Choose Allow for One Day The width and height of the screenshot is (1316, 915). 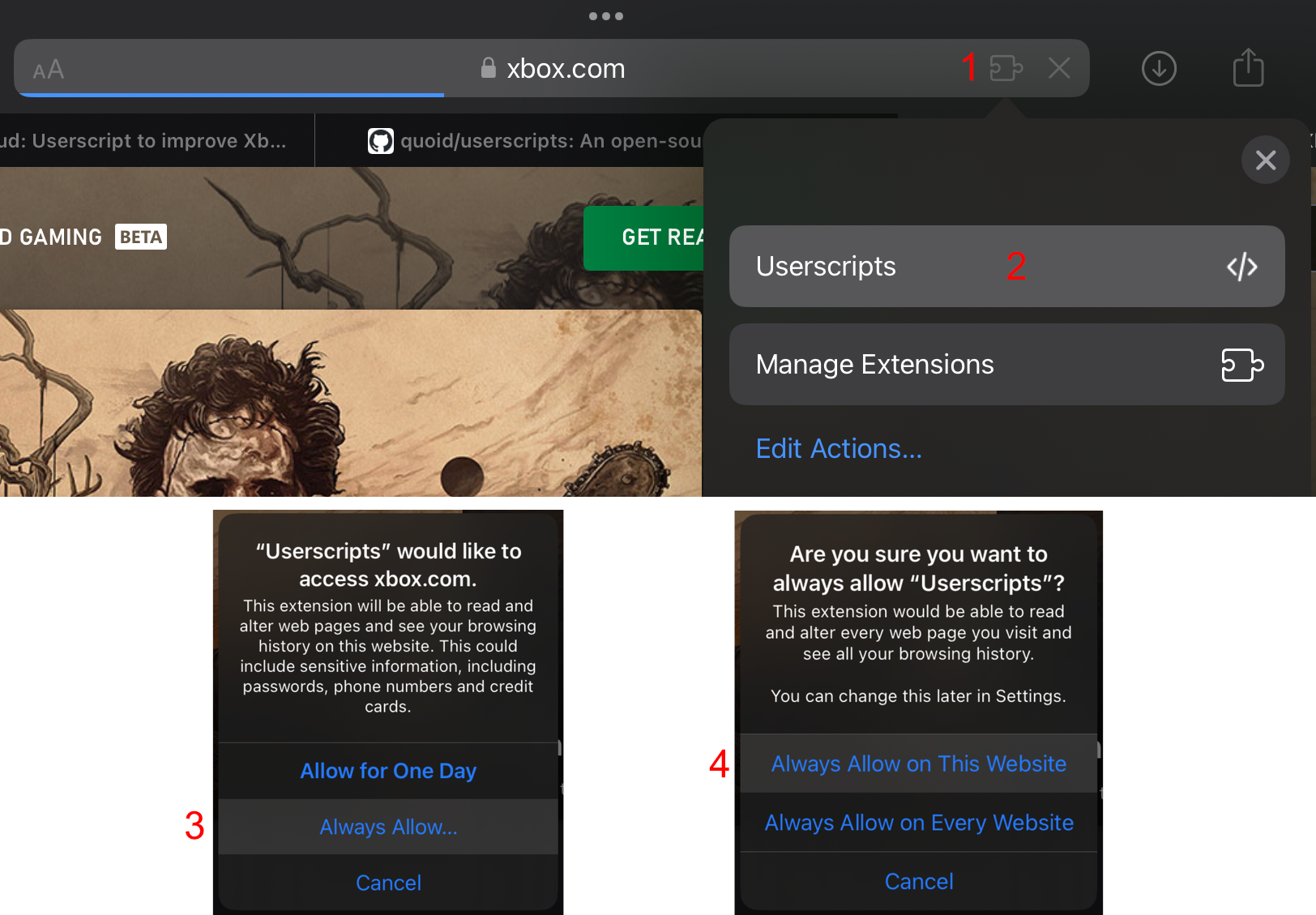click(x=388, y=771)
